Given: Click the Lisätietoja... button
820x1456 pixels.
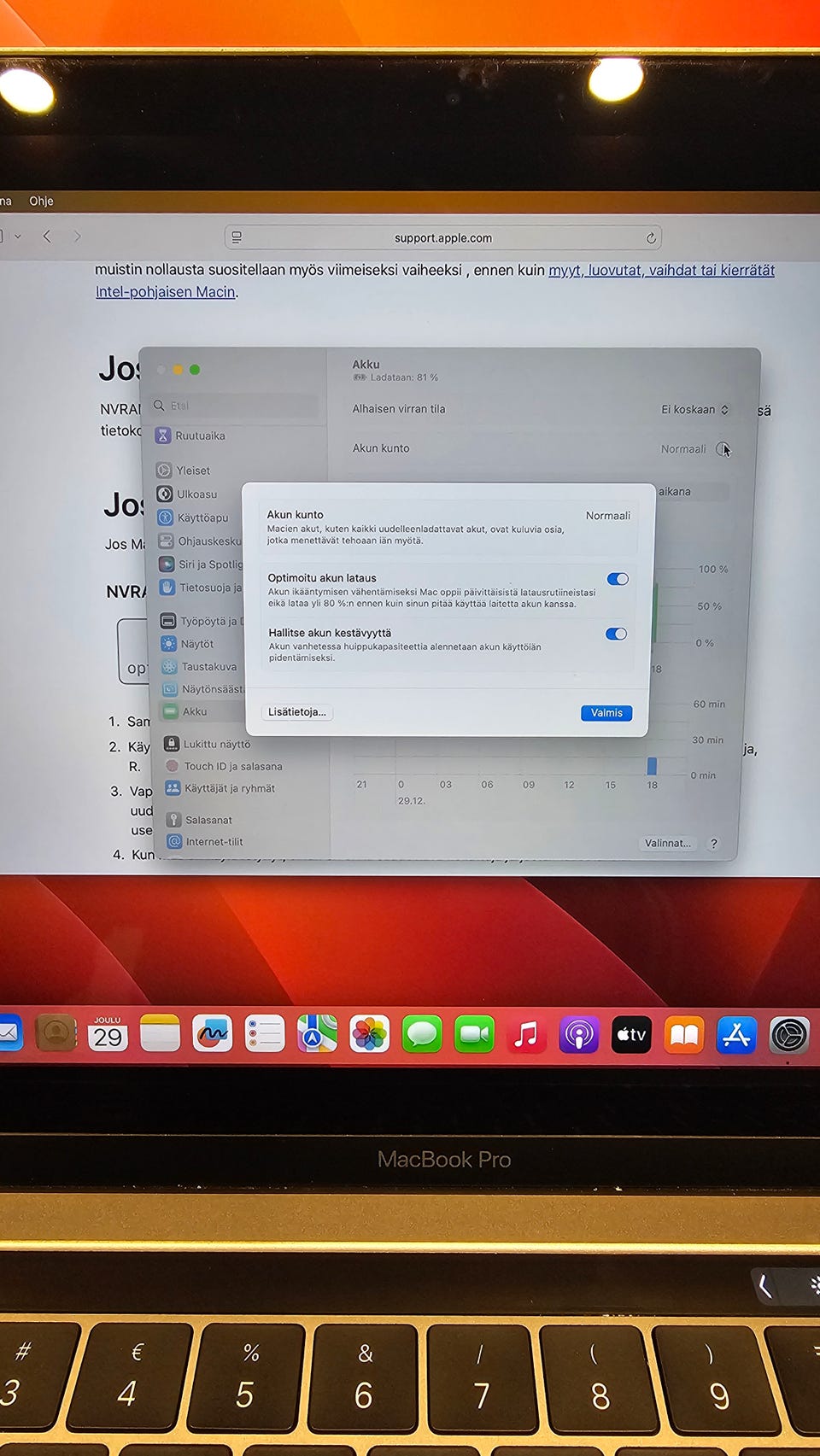Looking at the screenshot, I should 297,711.
